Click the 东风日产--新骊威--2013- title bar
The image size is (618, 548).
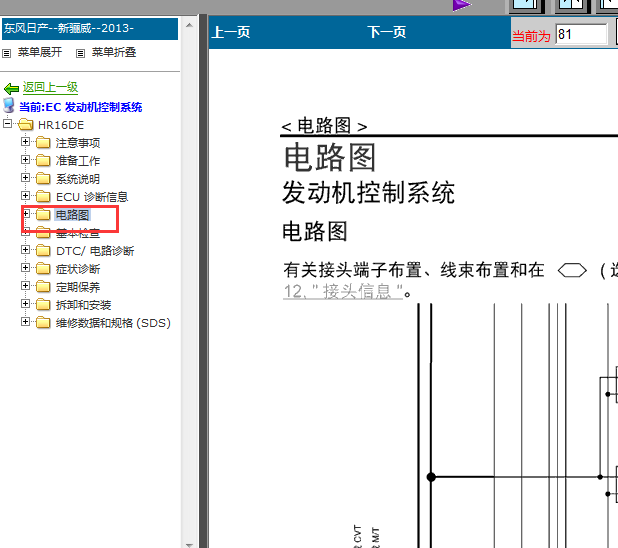click(90, 28)
